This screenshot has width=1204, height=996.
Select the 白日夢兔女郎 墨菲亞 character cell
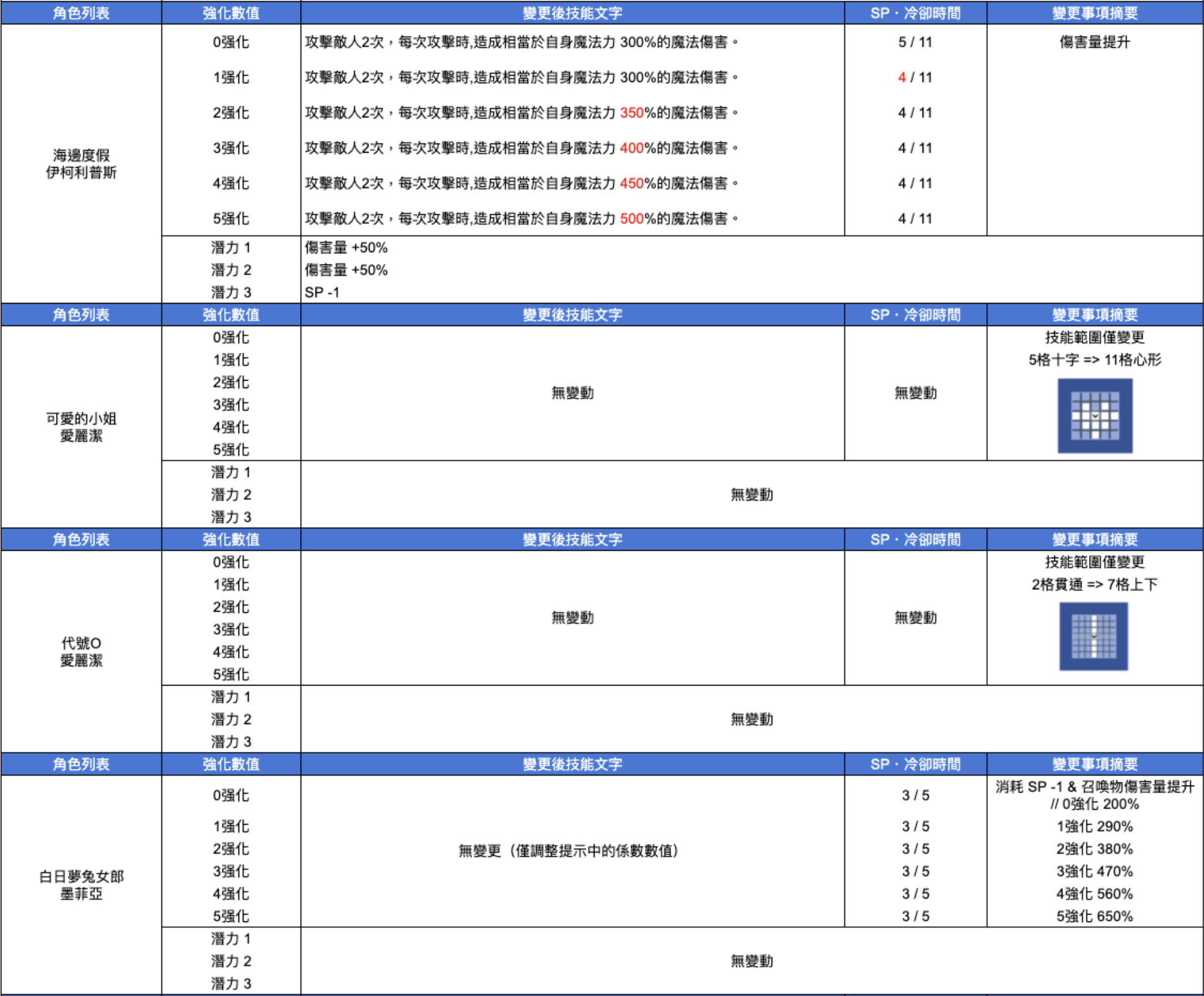(x=81, y=885)
